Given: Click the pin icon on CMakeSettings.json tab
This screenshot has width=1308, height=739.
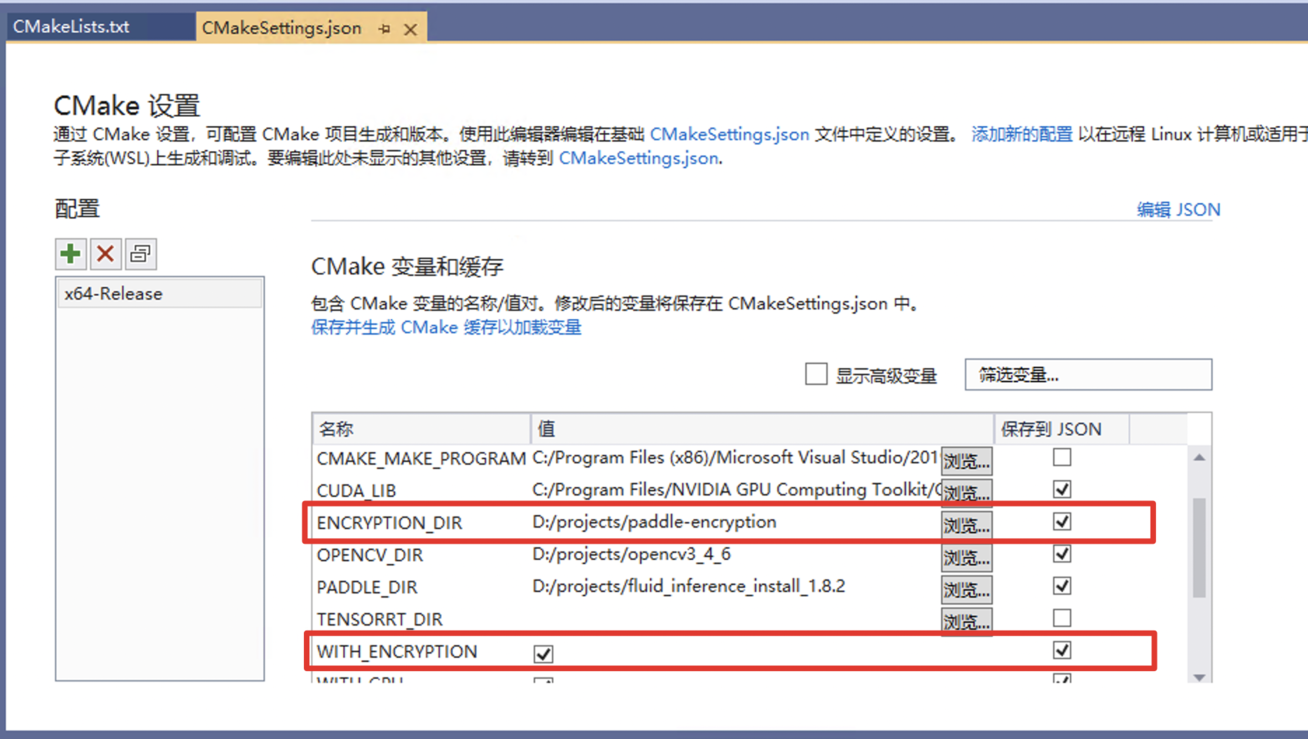Looking at the screenshot, I should point(385,29).
